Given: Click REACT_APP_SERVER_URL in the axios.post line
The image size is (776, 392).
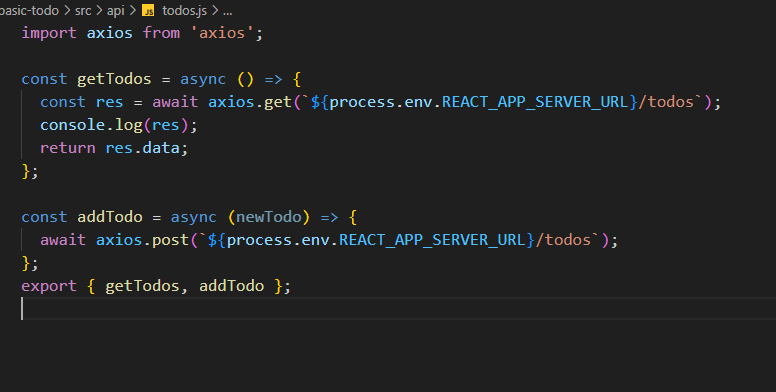Looking at the screenshot, I should click(432, 240).
